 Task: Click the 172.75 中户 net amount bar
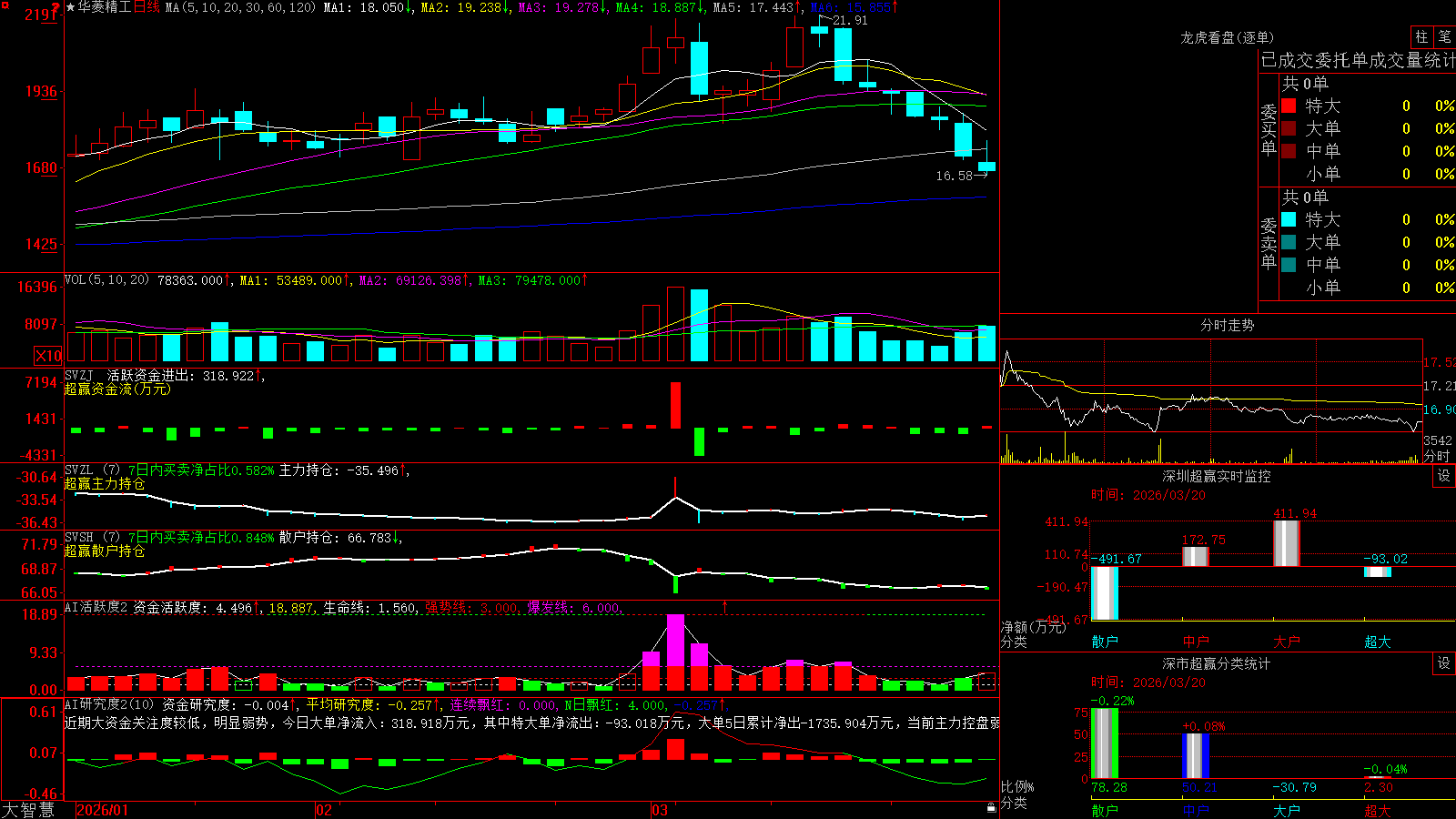[x=1196, y=557]
